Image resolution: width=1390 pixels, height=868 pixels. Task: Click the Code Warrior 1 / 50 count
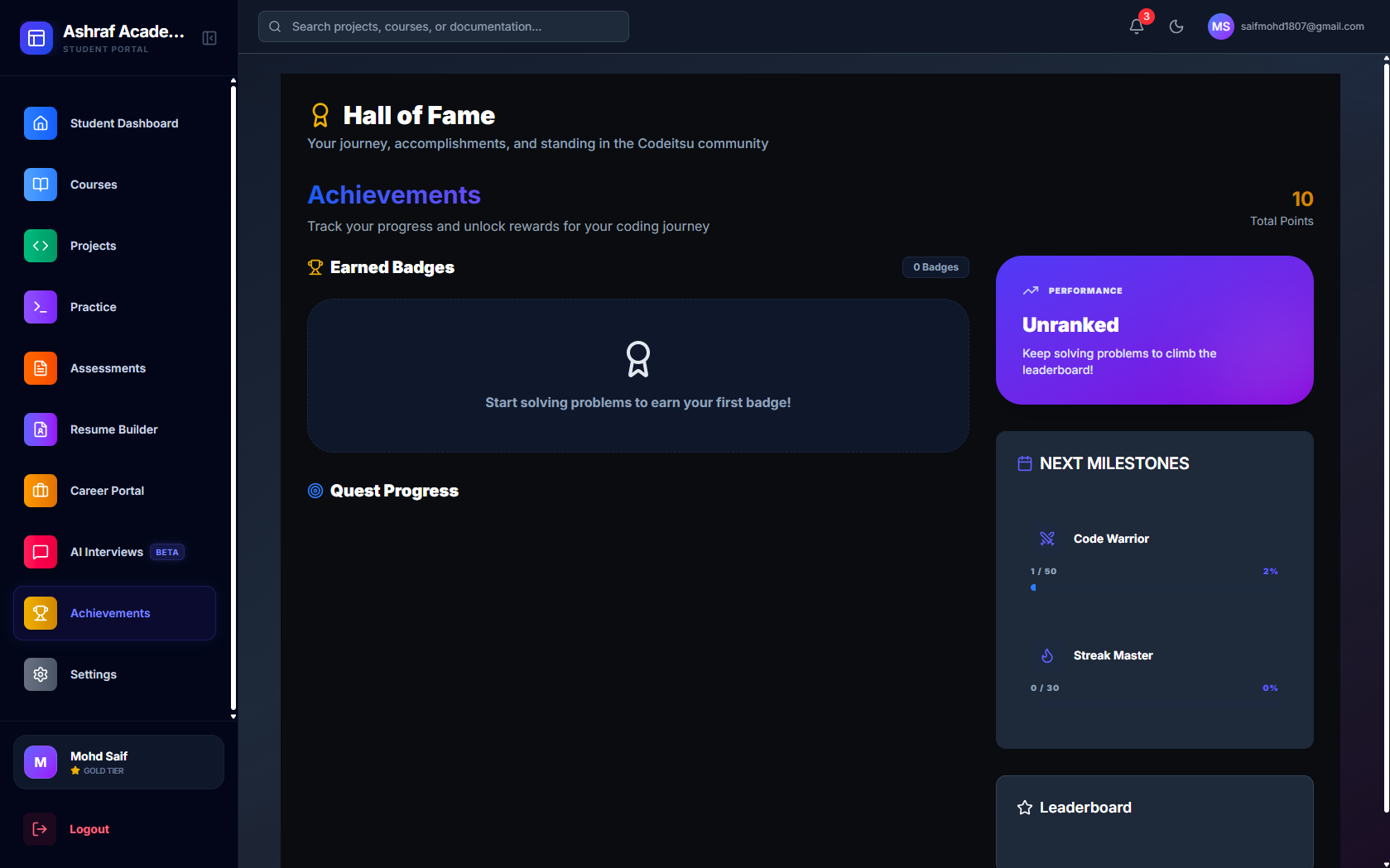(1043, 571)
